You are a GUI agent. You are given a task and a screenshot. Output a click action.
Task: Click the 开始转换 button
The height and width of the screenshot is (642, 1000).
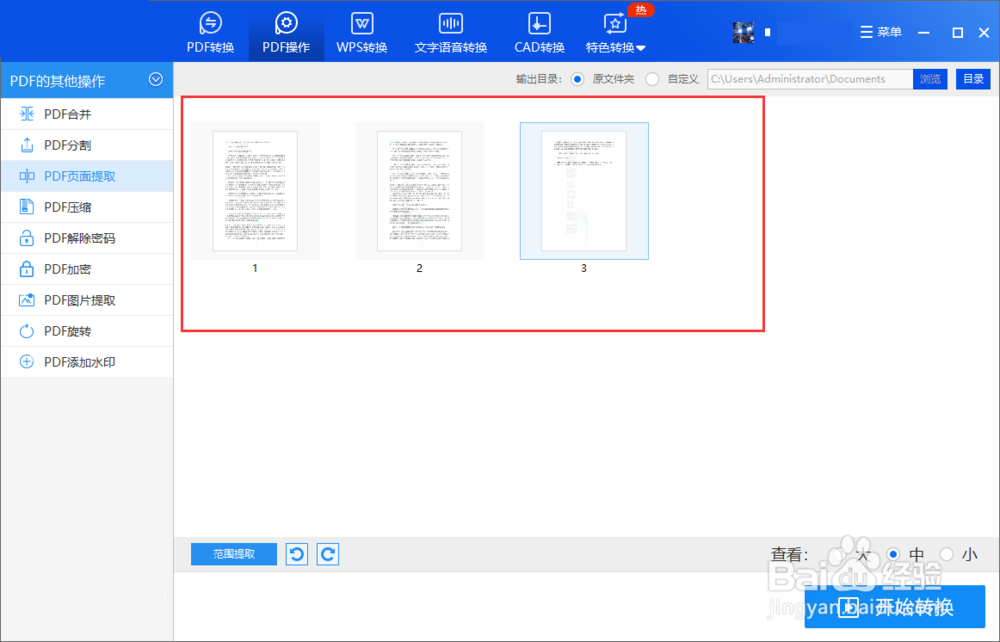click(x=895, y=607)
